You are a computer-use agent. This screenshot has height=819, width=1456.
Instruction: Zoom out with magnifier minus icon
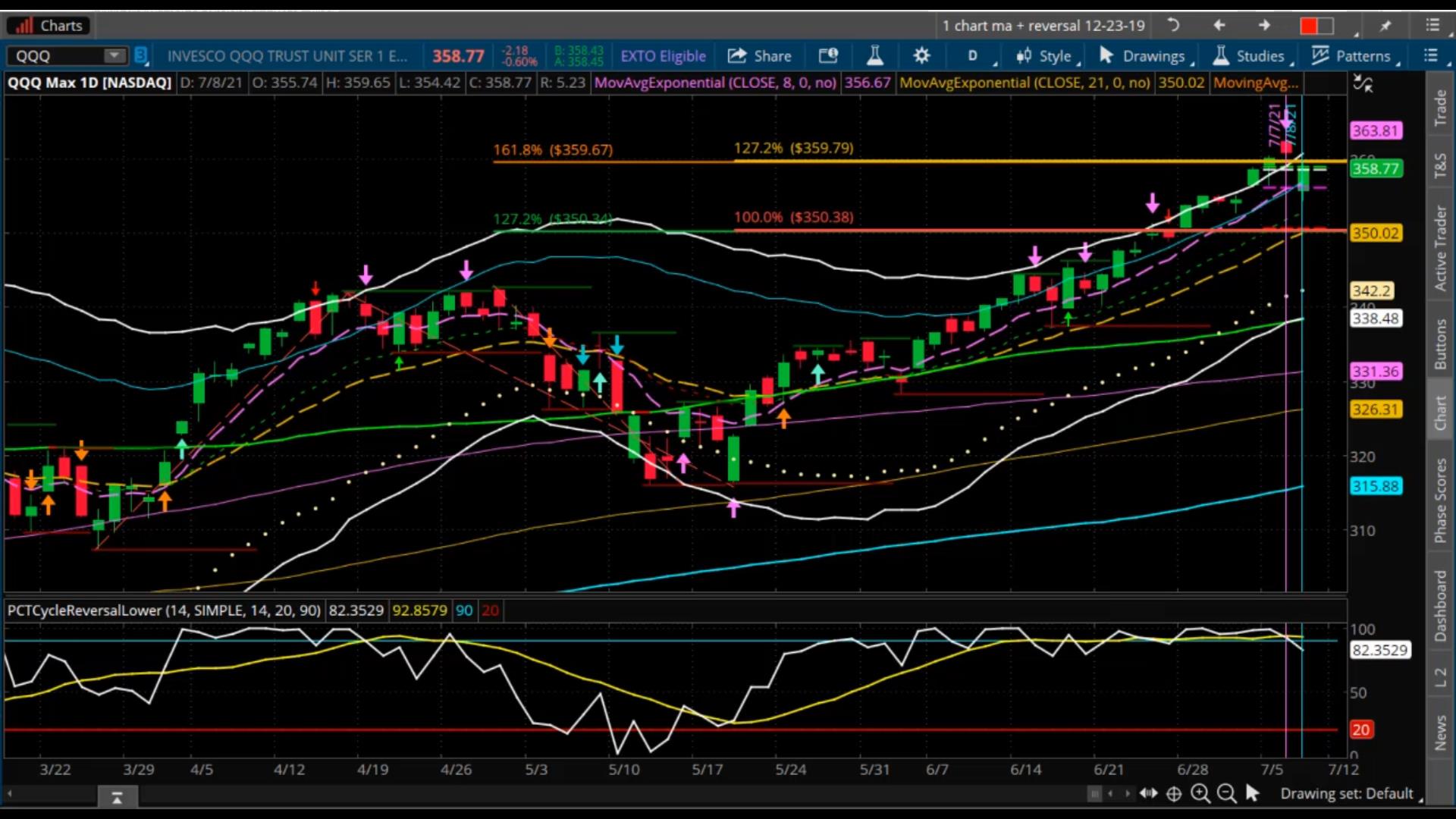pos(1226,793)
